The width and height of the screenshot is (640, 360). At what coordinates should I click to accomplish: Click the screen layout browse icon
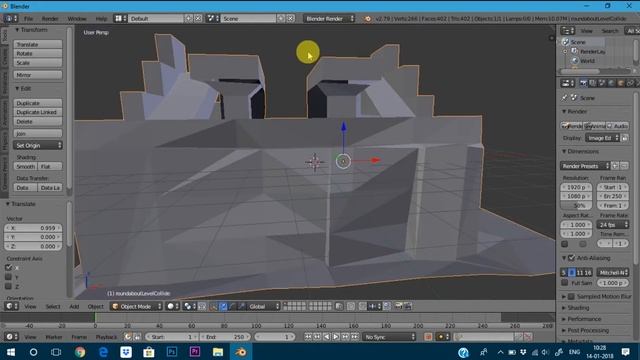(120, 18)
